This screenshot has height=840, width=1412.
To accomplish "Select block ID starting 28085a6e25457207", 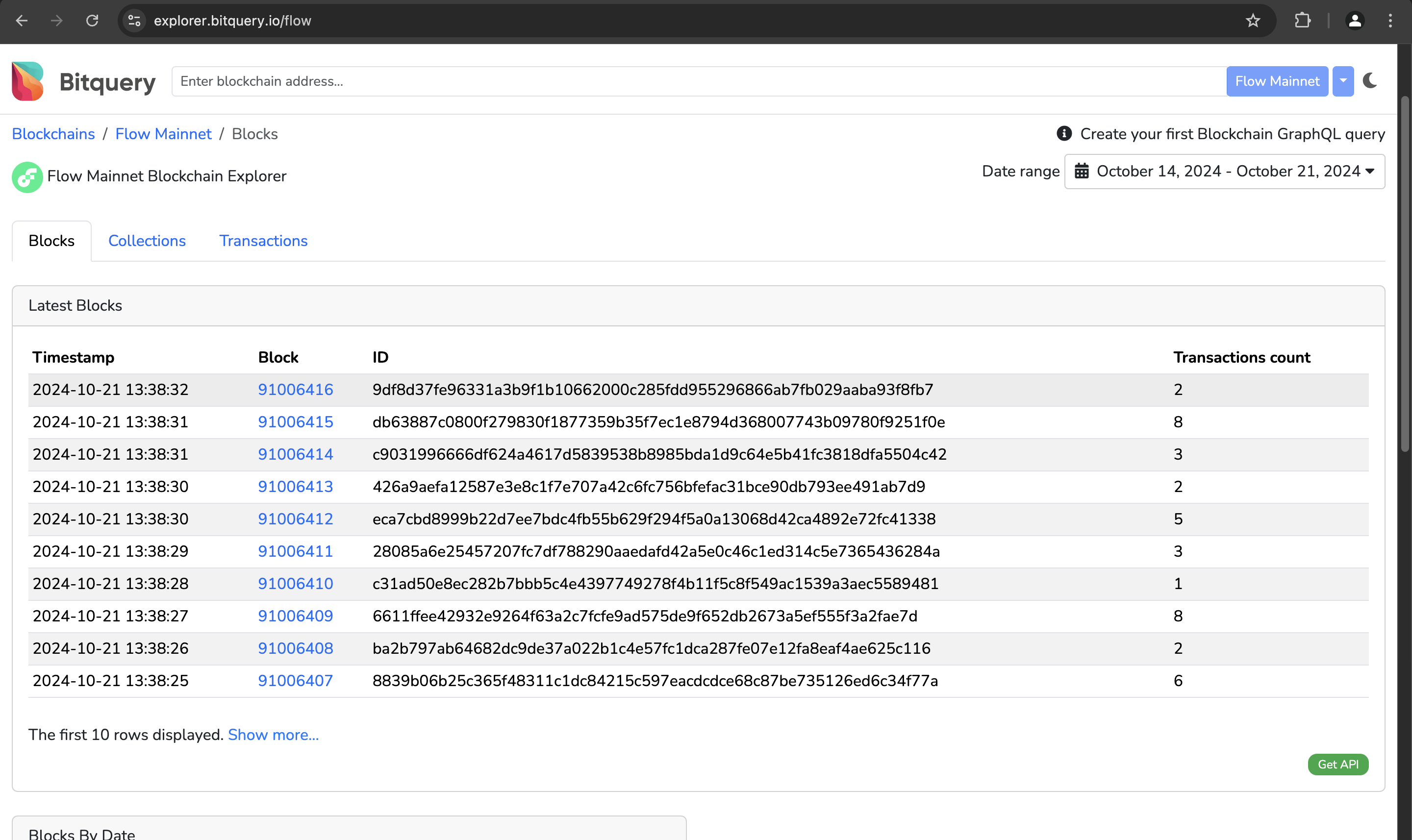I will point(656,551).
